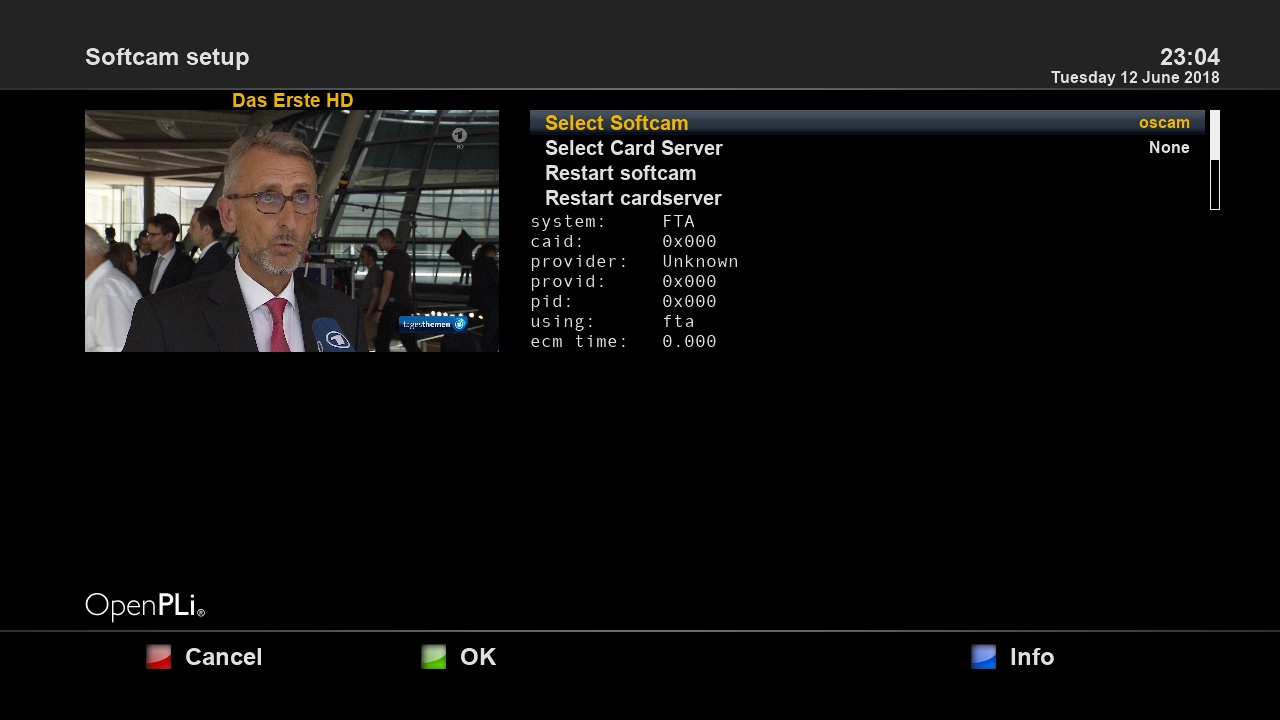Click the 23:04 clock

(x=1190, y=57)
